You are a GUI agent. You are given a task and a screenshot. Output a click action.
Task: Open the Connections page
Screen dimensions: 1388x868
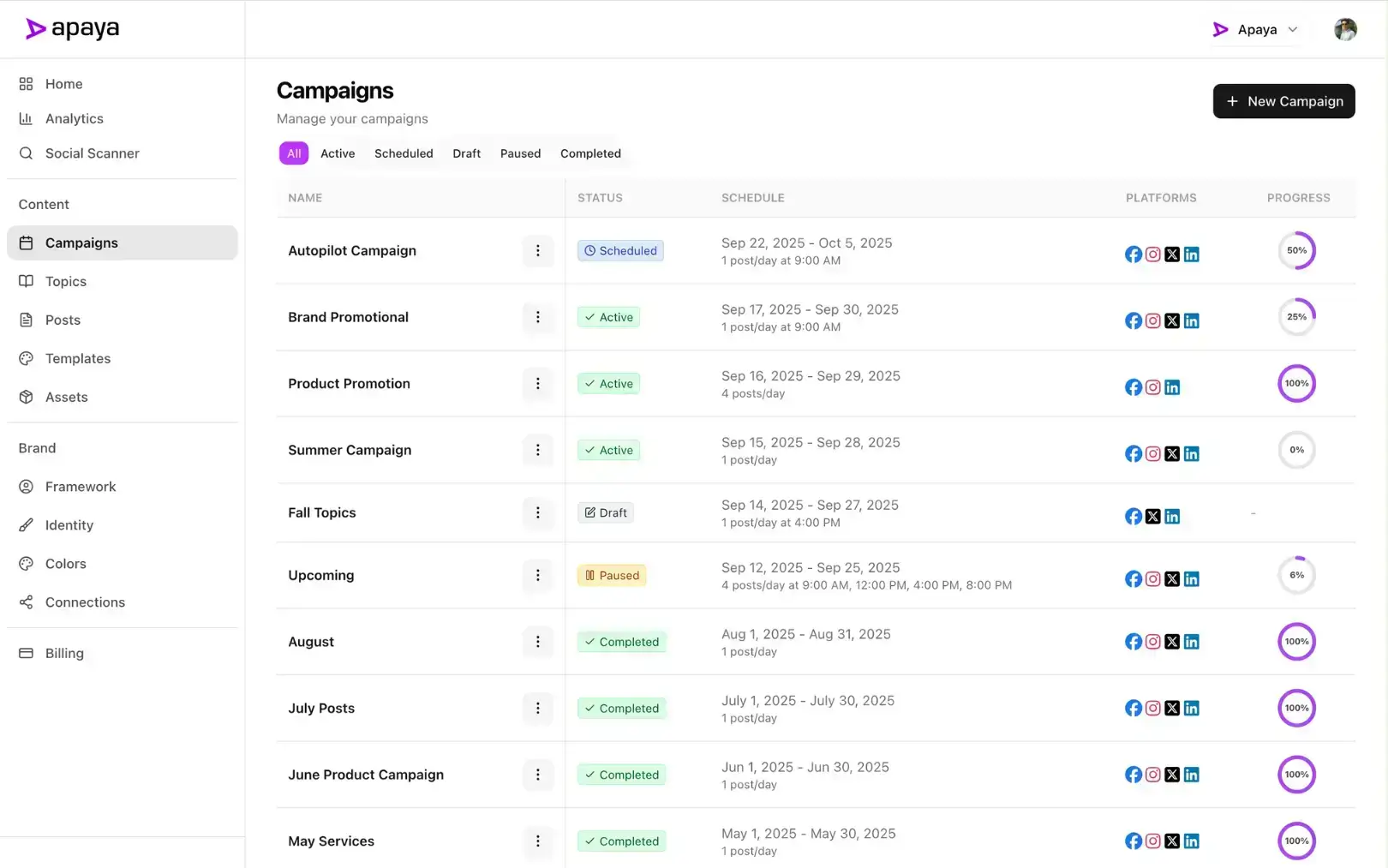click(85, 602)
